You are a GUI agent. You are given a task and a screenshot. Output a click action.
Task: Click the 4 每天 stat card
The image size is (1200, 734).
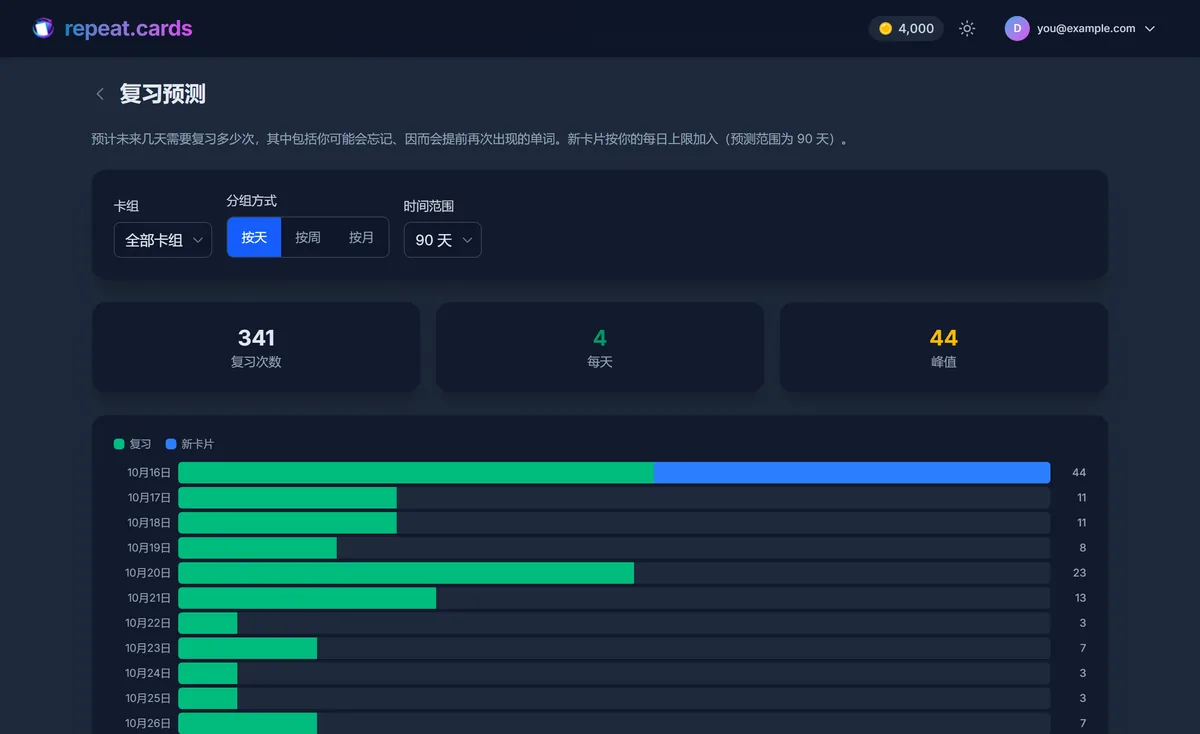(x=600, y=347)
